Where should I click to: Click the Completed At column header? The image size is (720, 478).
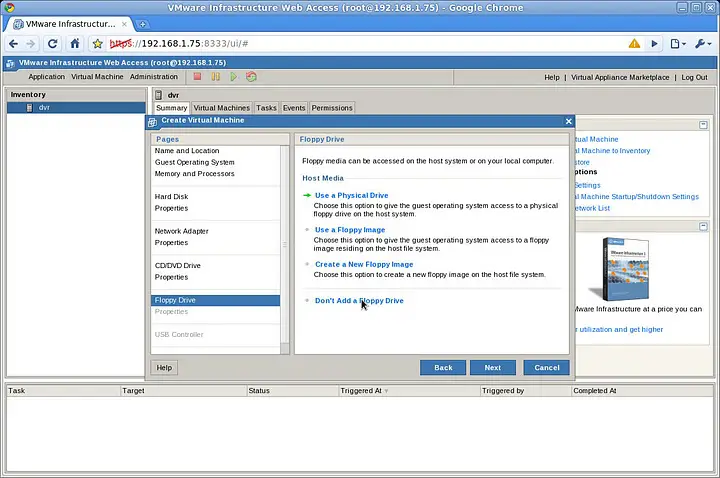pos(642,391)
